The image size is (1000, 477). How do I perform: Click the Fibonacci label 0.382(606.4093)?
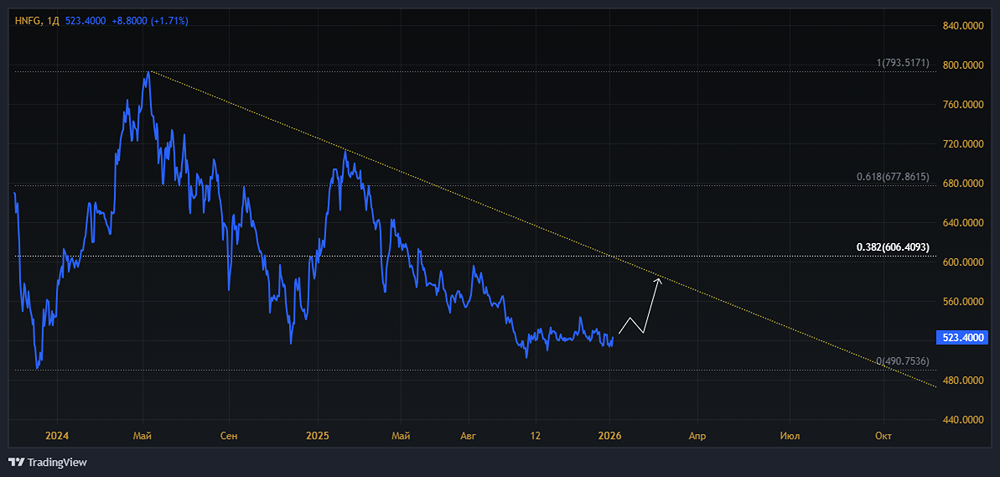[892, 247]
